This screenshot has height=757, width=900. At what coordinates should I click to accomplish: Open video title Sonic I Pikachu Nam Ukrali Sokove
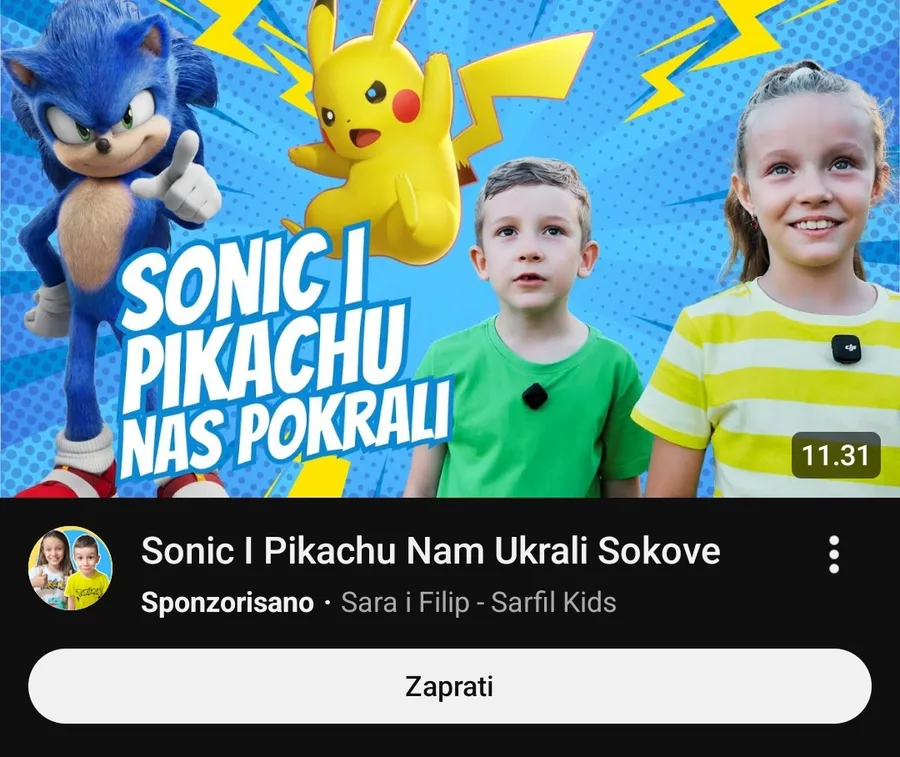click(x=430, y=550)
